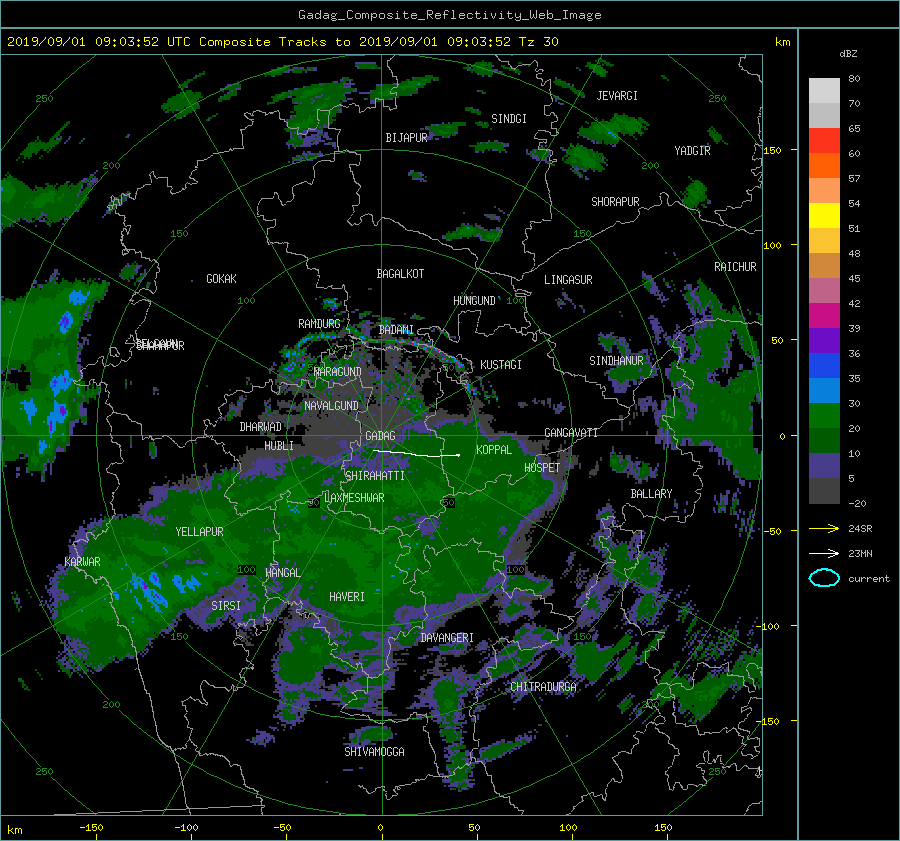Click the SHIRAHATTI city label

[375, 476]
